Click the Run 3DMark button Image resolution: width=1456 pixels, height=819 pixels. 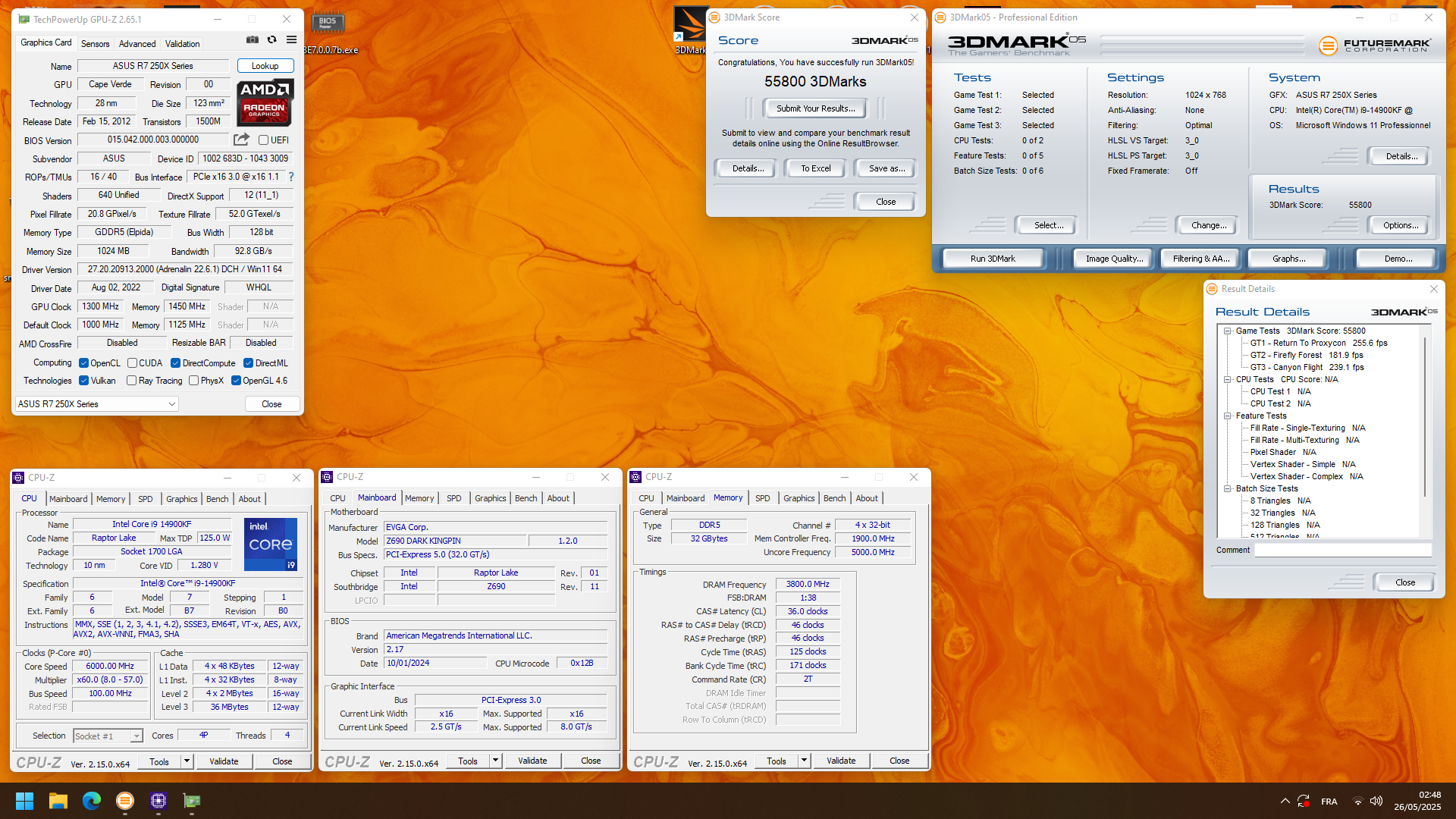click(x=993, y=259)
